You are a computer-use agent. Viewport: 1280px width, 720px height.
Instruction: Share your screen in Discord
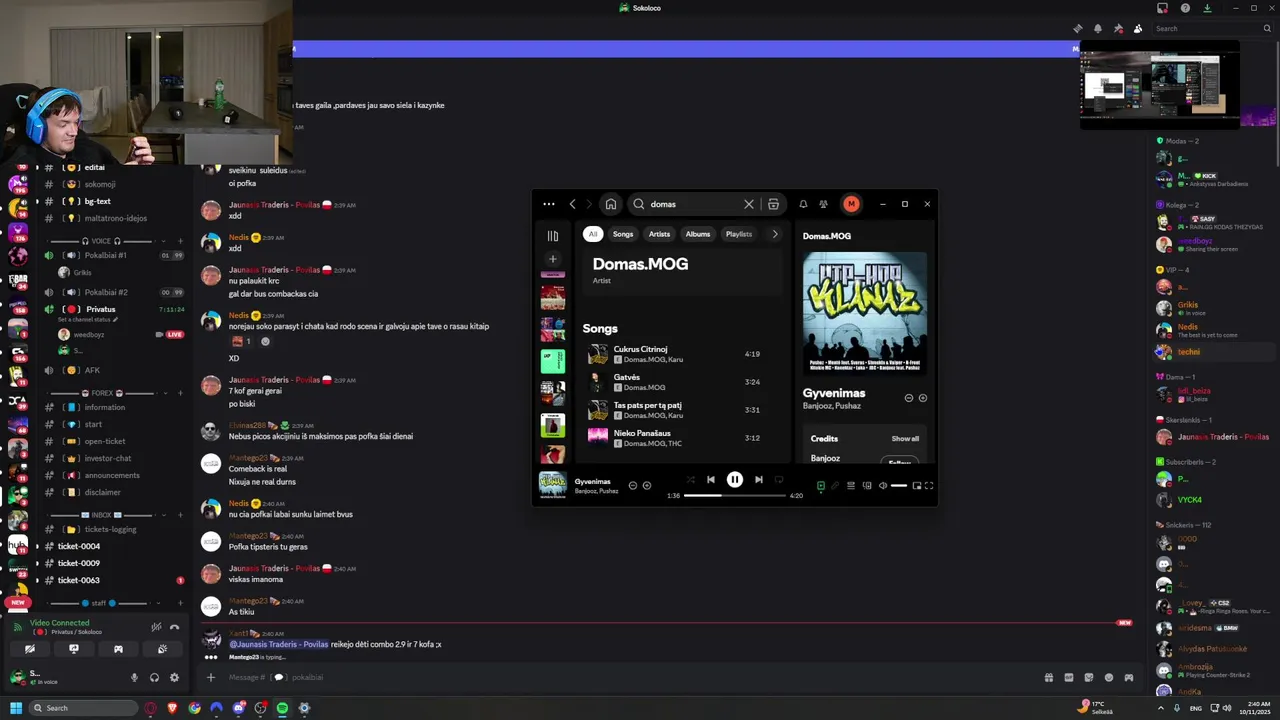[x=73, y=649]
